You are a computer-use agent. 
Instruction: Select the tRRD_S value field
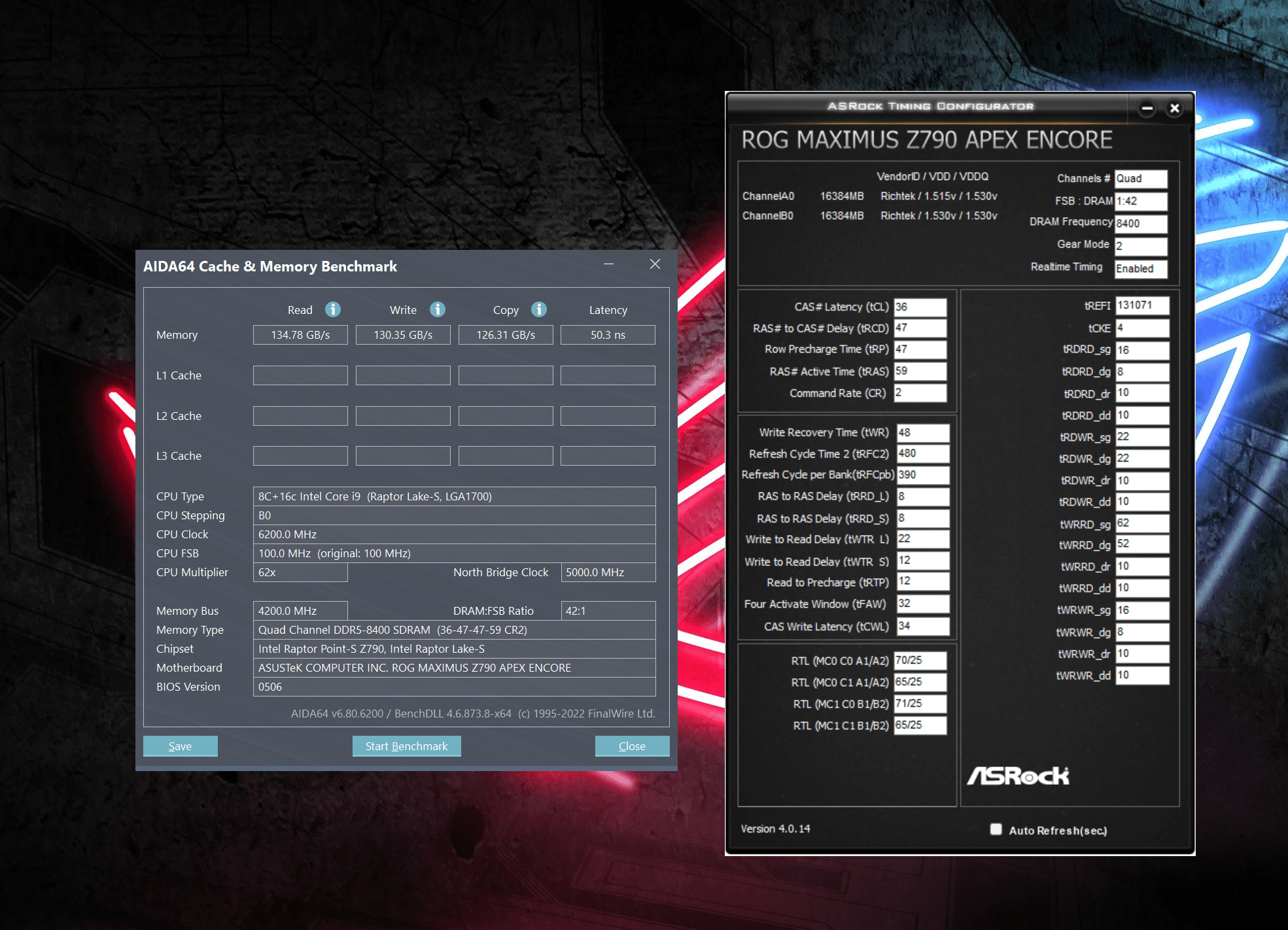click(923, 518)
